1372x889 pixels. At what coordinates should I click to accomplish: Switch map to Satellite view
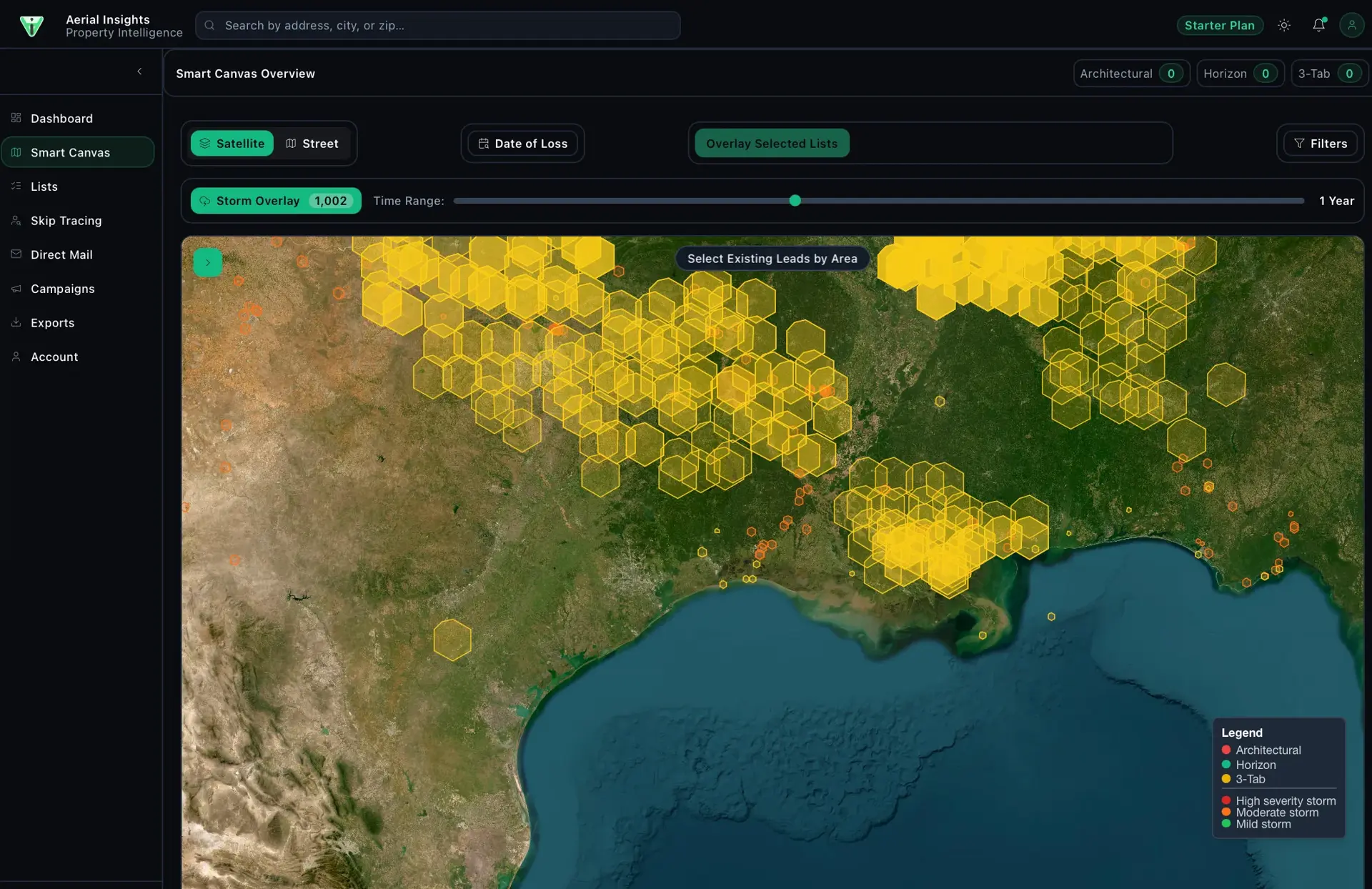pyautogui.click(x=232, y=143)
